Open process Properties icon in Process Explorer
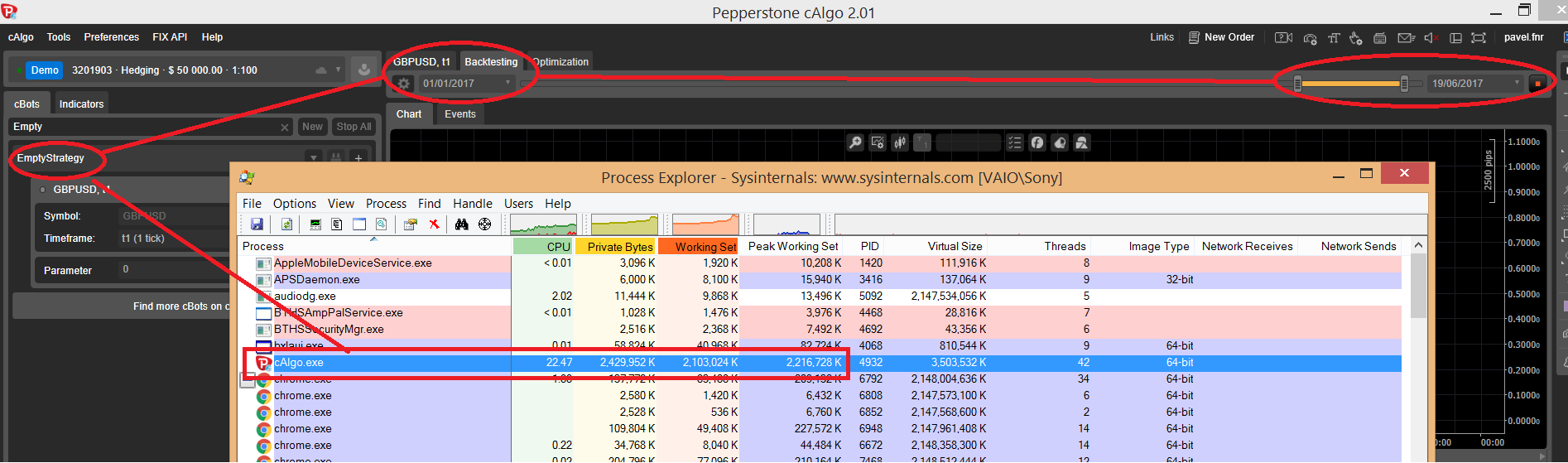Image resolution: width=1568 pixels, height=463 pixels. click(x=410, y=224)
